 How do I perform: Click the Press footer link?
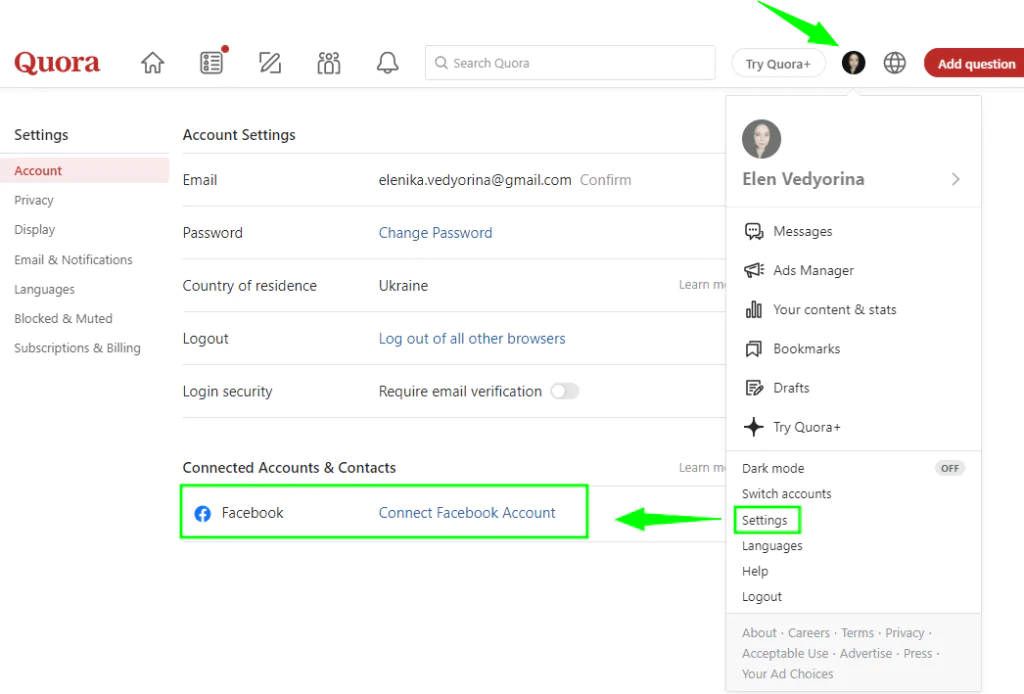tap(918, 654)
